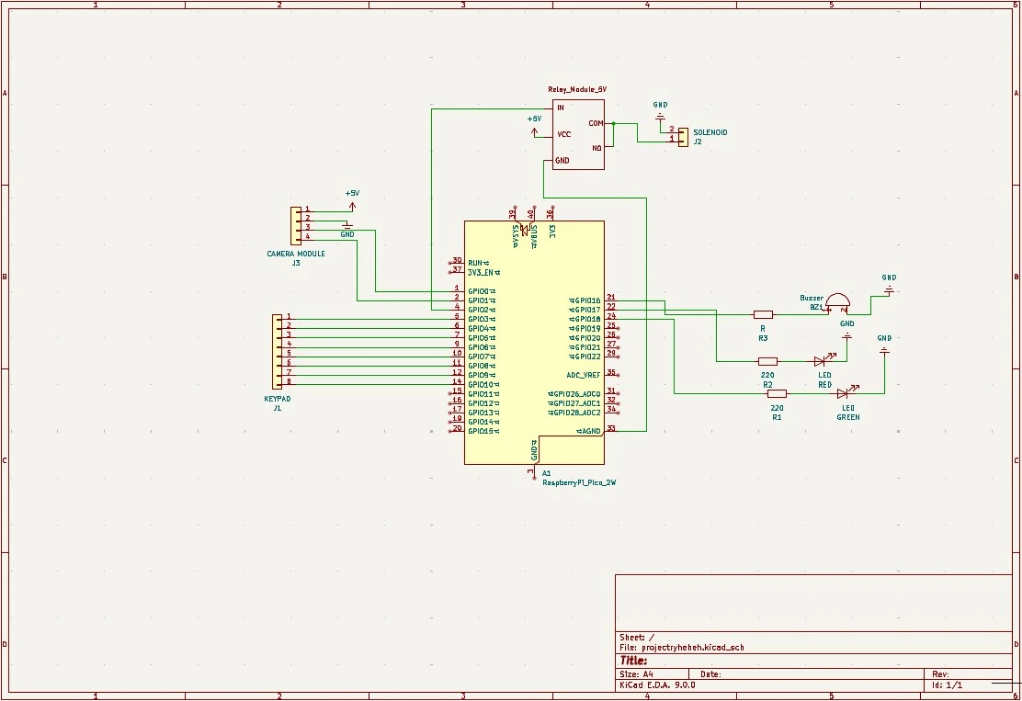
Task: Click the junction dot on the COM wire
Action: pos(613,123)
